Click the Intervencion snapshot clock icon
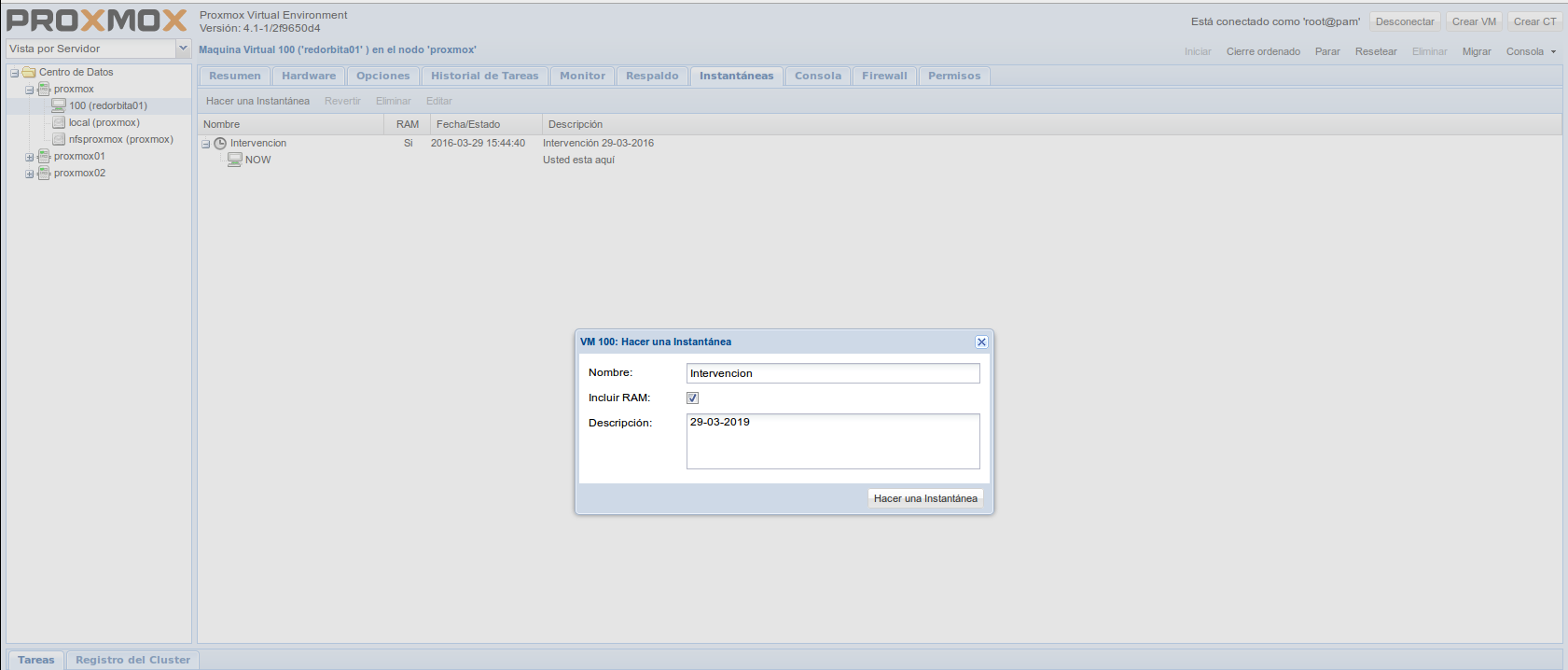This screenshot has height=670, width=1568. (220, 144)
